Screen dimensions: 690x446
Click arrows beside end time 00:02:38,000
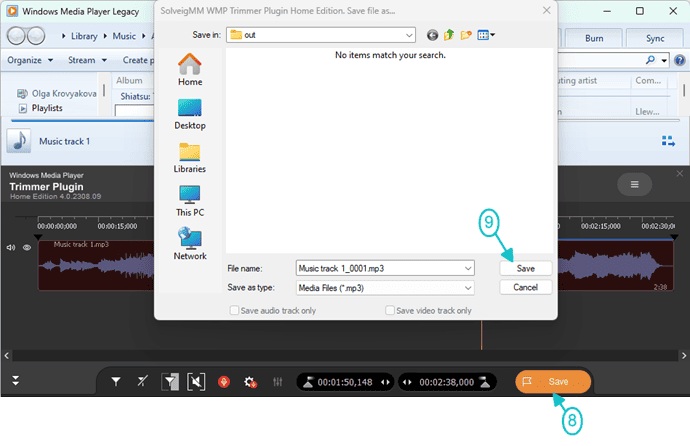pyautogui.click(x=407, y=382)
